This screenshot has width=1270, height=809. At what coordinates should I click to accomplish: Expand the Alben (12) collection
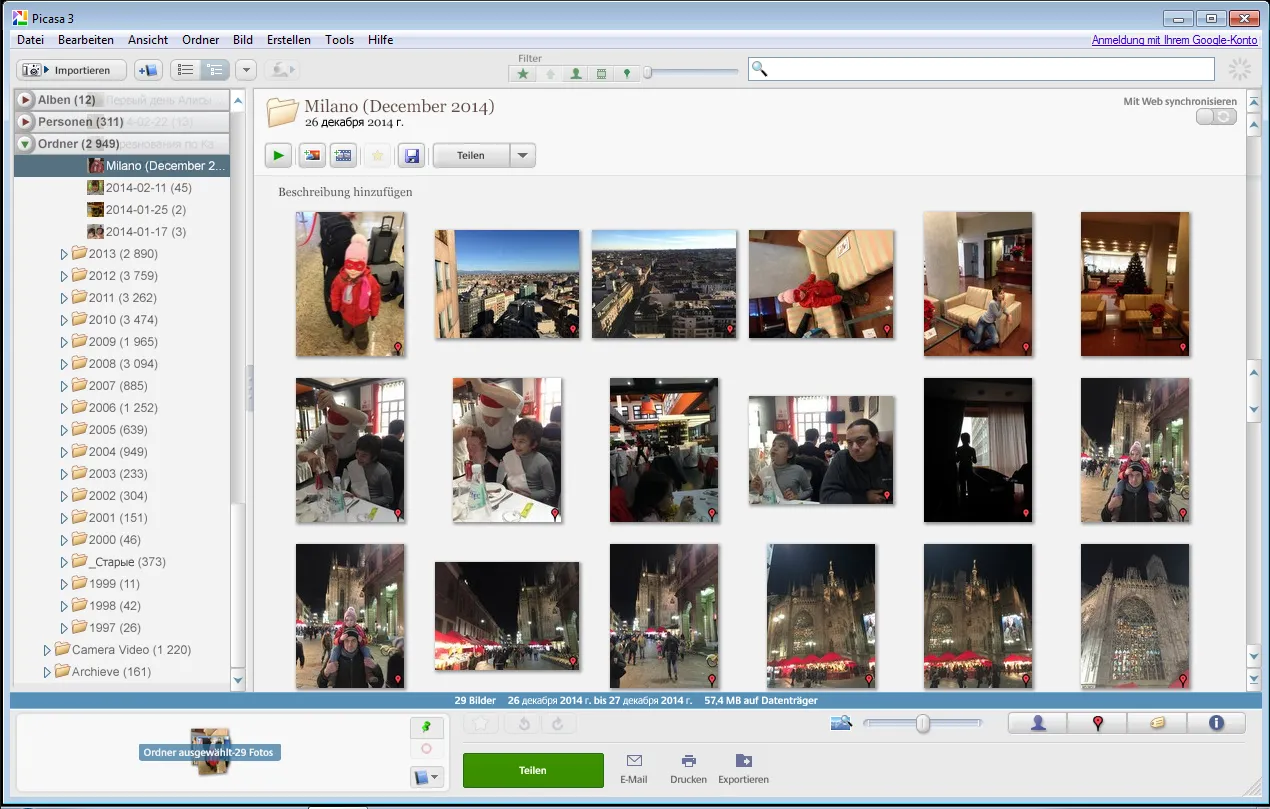(x=25, y=100)
